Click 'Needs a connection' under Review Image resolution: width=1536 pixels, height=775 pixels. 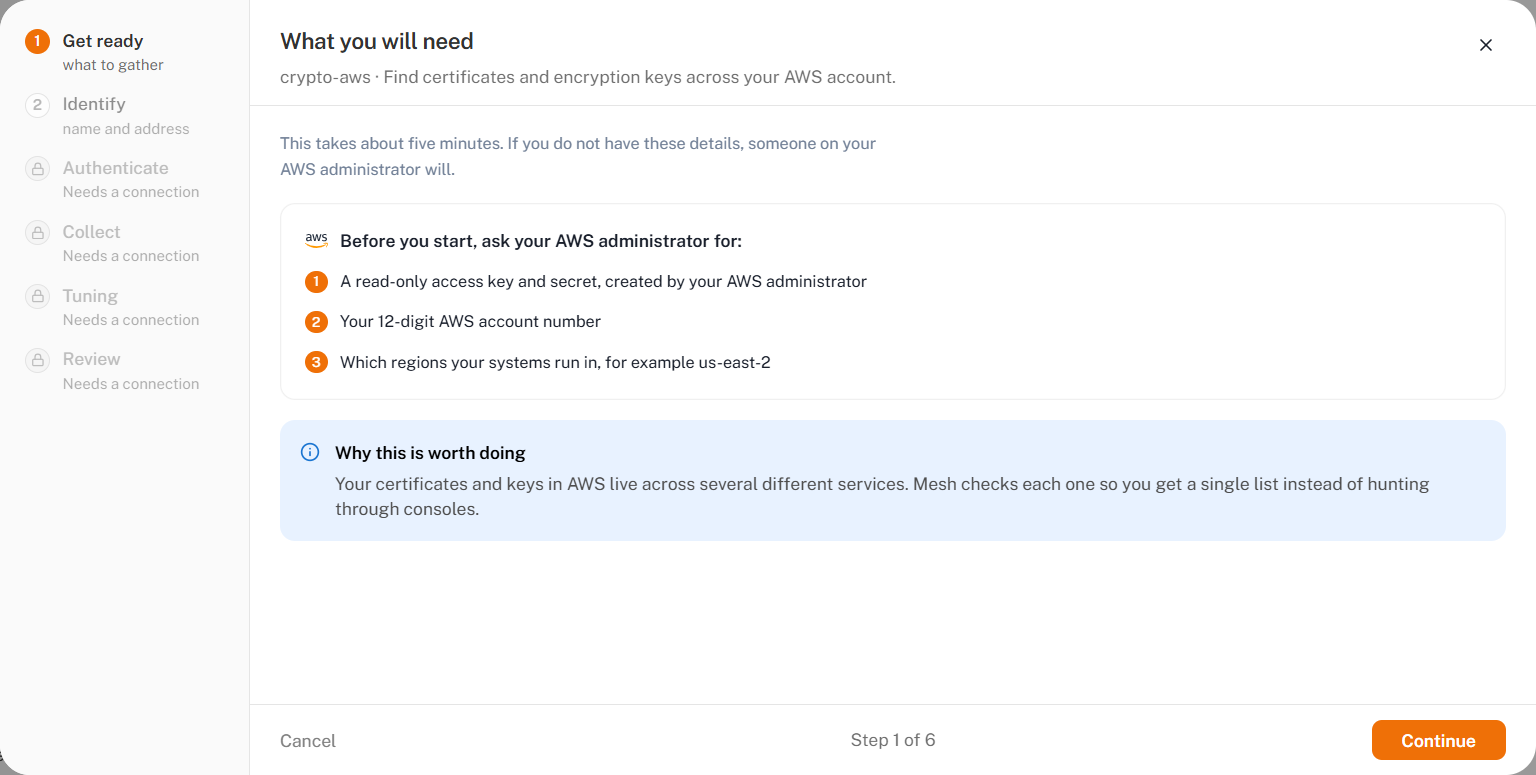[131, 384]
